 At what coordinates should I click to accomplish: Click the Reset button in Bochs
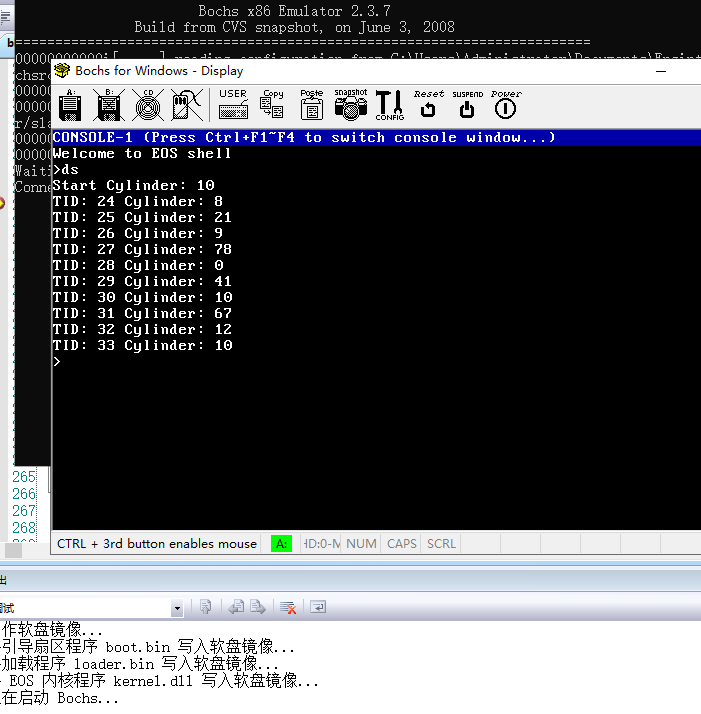tap(428, 105)
